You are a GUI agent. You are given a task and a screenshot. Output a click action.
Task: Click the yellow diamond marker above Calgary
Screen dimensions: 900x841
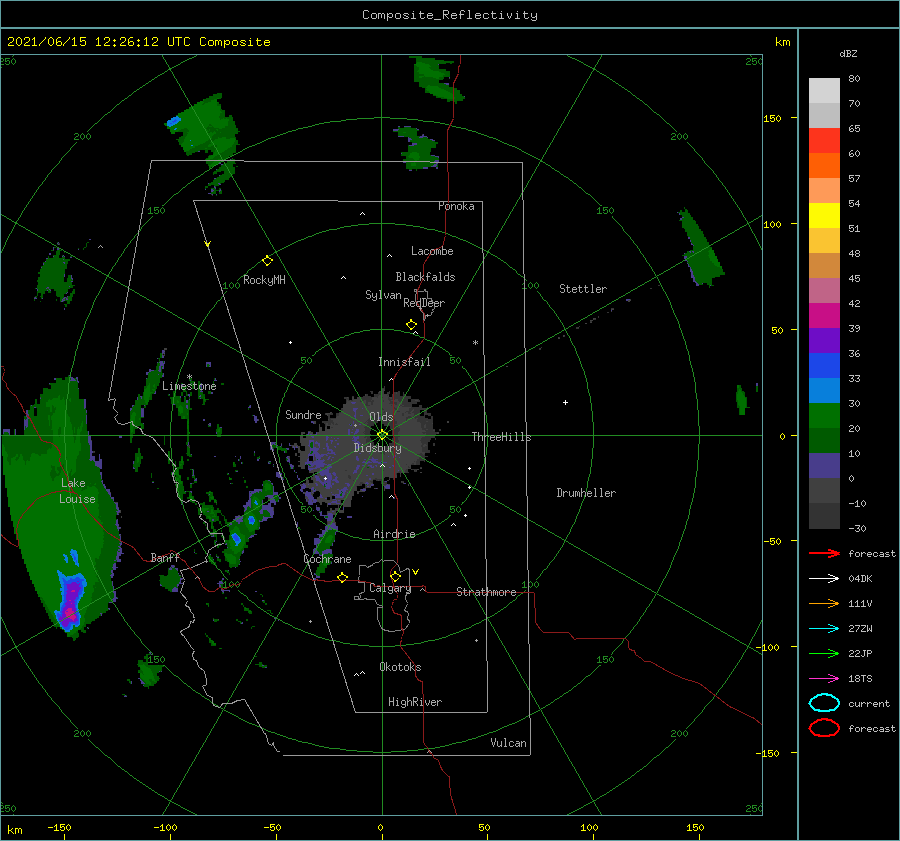click(395, 576)
